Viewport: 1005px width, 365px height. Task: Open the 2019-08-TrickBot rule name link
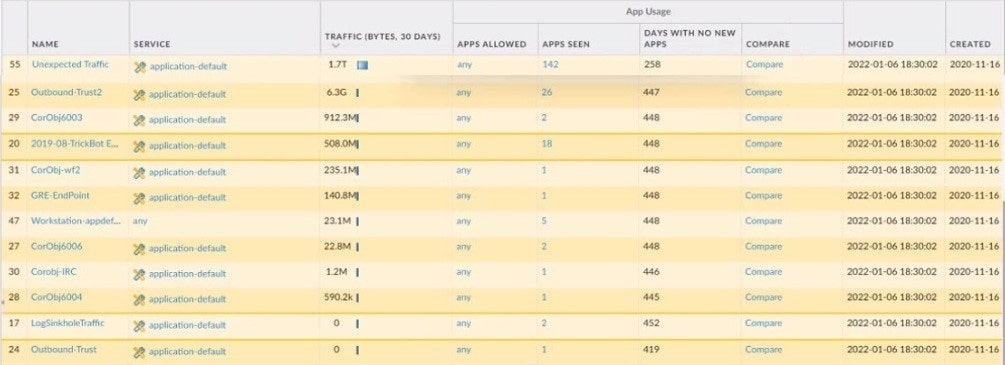click(75, 144)
